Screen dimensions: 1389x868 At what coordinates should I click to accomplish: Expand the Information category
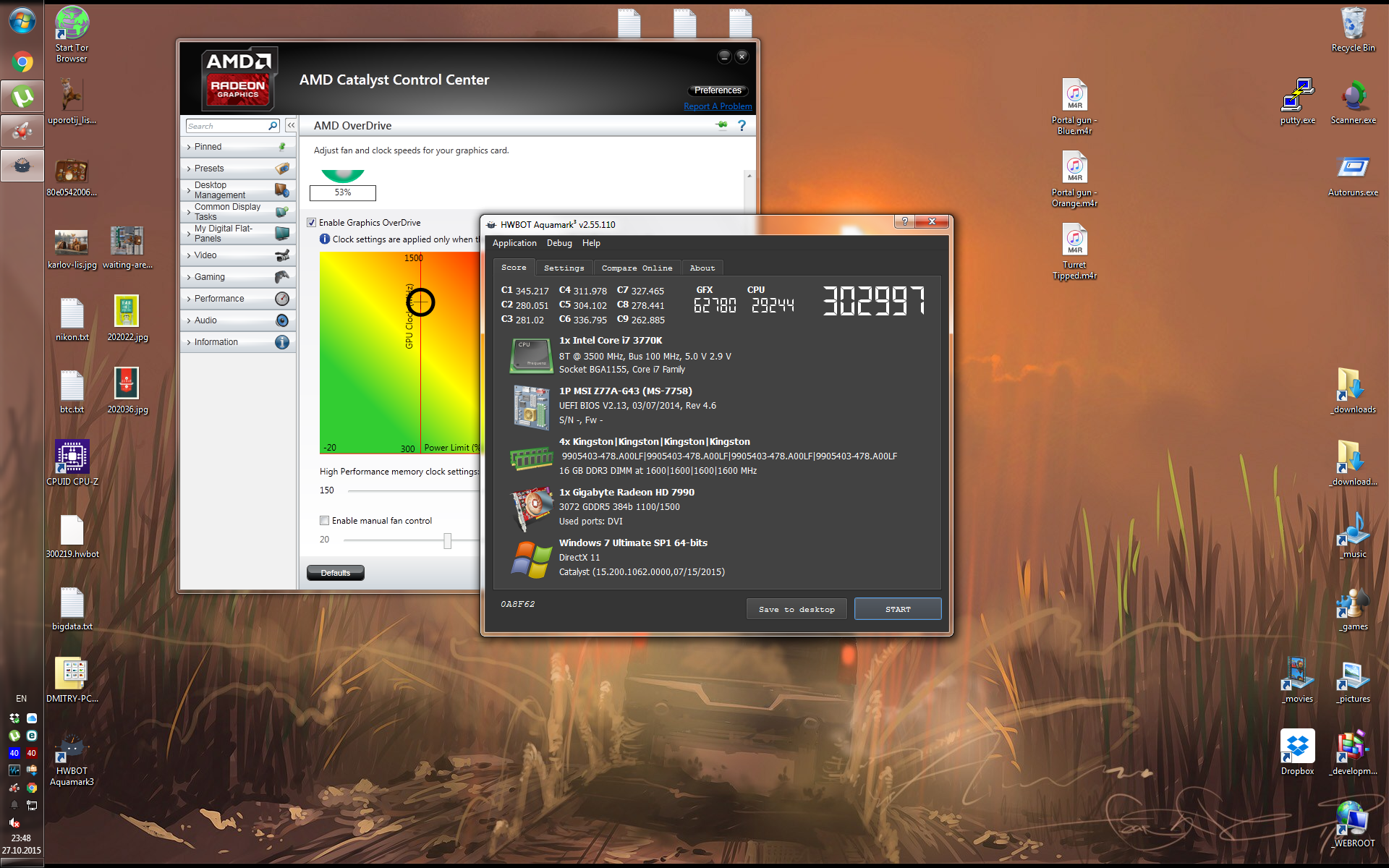point(238,342)
